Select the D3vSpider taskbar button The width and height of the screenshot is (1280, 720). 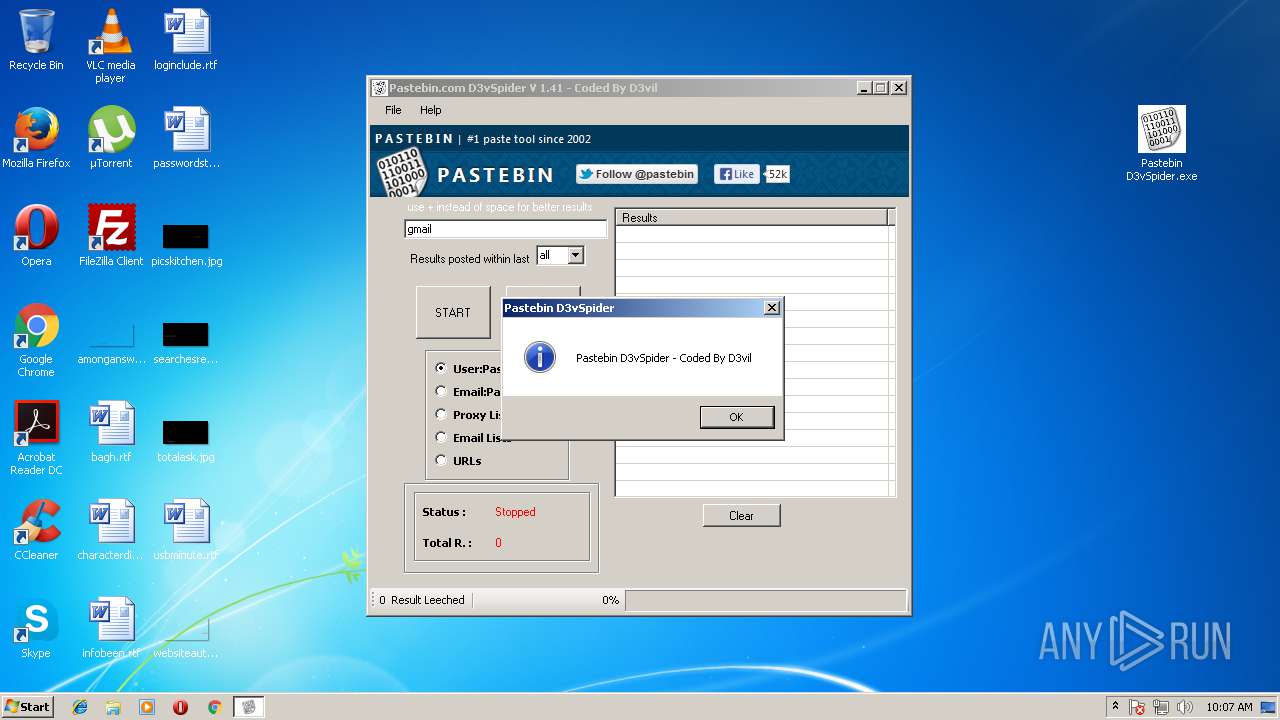pos(249,707)
